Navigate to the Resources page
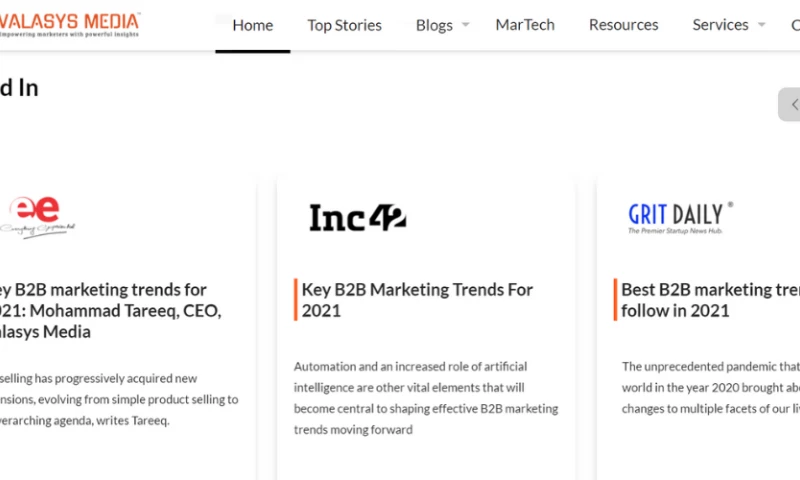Screen dimensions: 800x480 (623, 25)
